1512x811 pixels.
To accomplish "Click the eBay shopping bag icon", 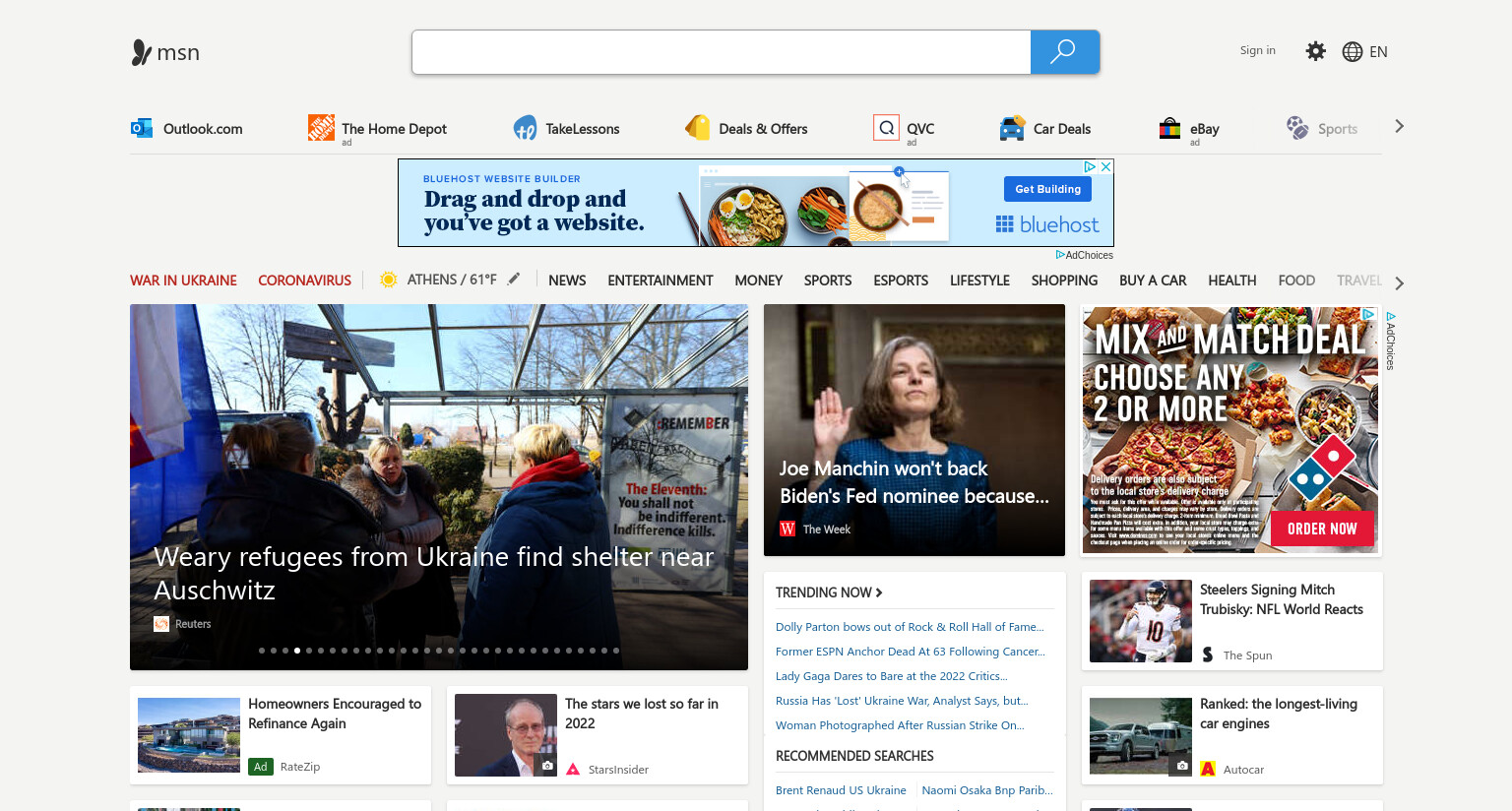I will (1169, 128).
